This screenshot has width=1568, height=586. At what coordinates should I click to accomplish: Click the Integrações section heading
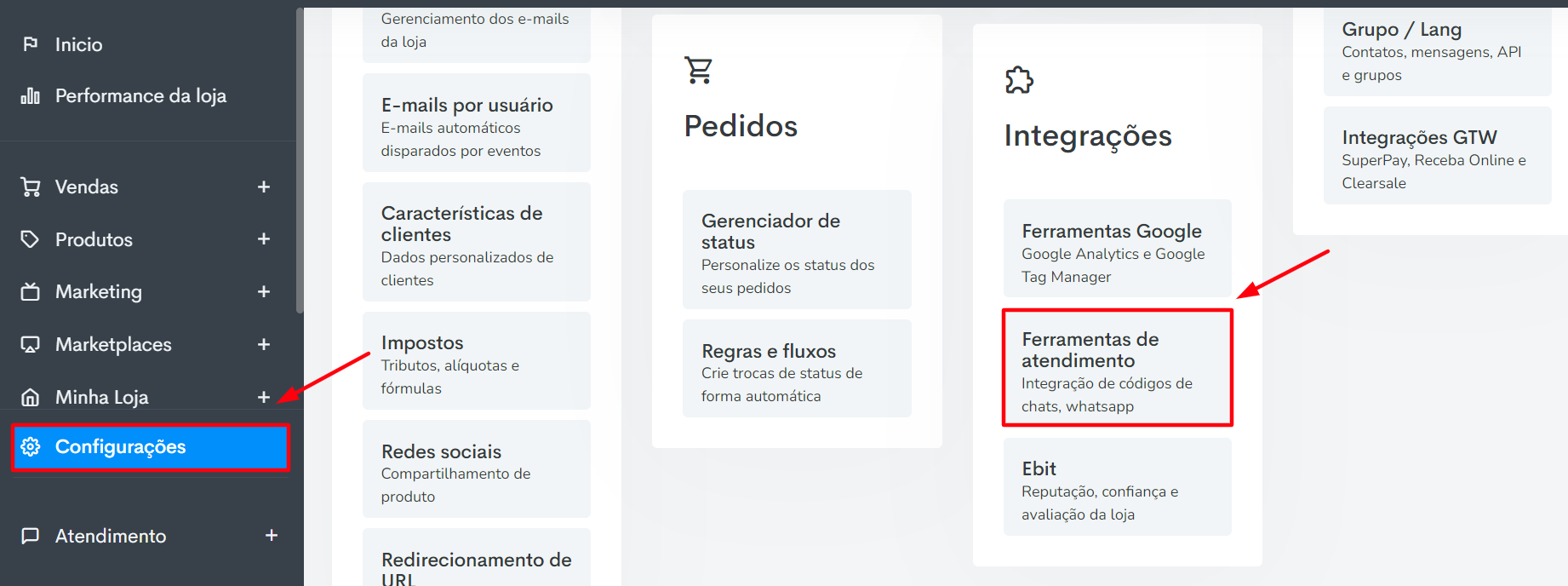[1088, 135]
